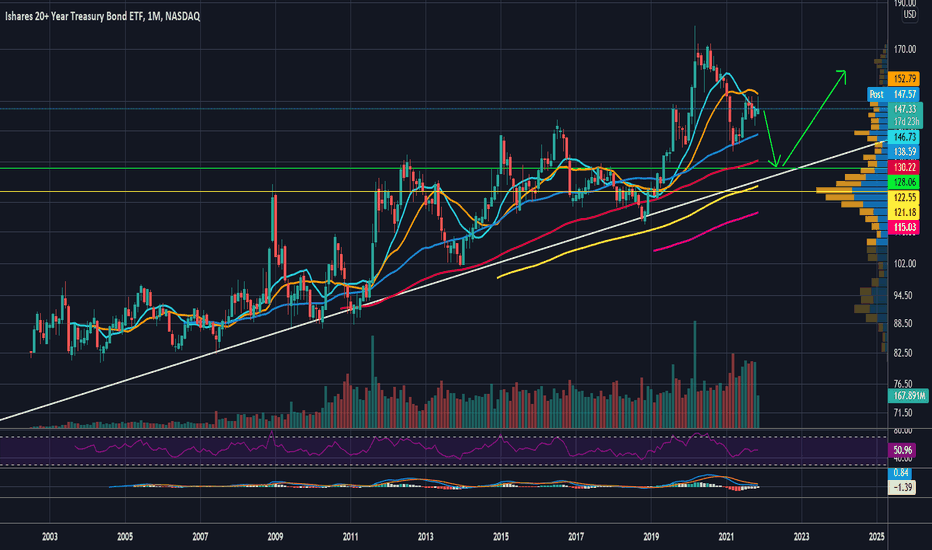This screenshot has height=550, width=932.
Task: Click the 2015 label on time axis
Action: [x=500, y=537]
